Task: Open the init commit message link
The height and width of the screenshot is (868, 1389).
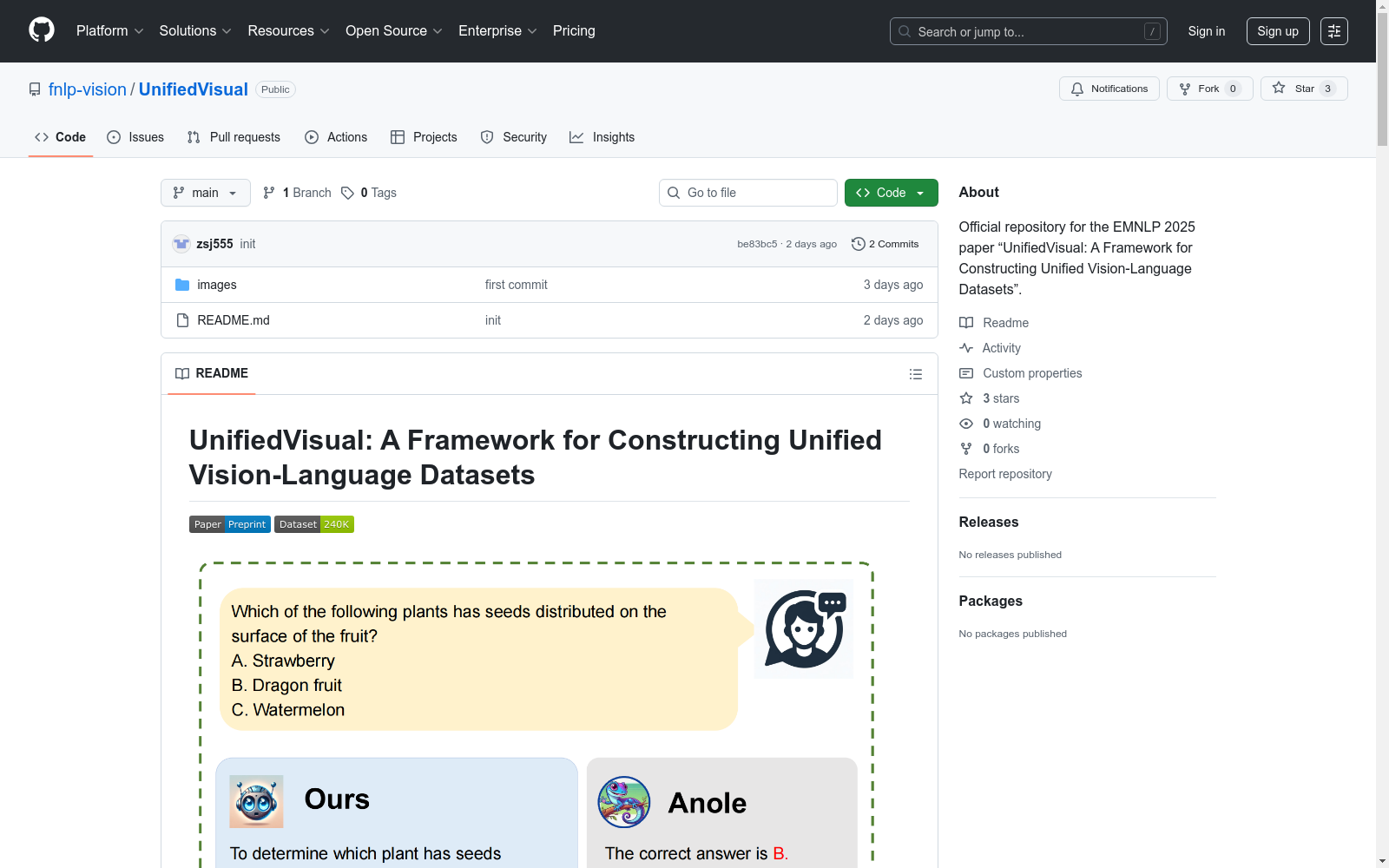Action: (247, 244)
